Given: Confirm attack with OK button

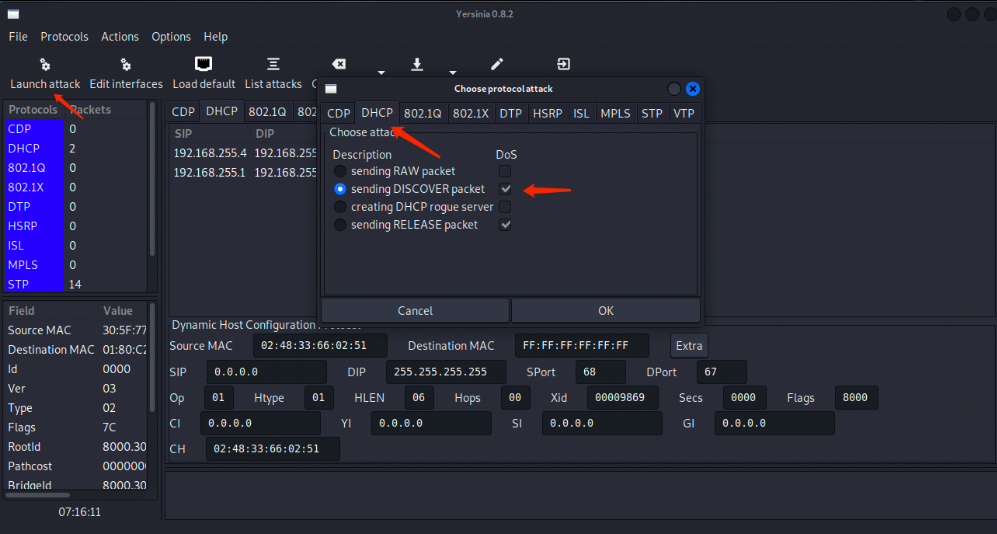Looking at the screenshot, I should [x=606, y=310].
